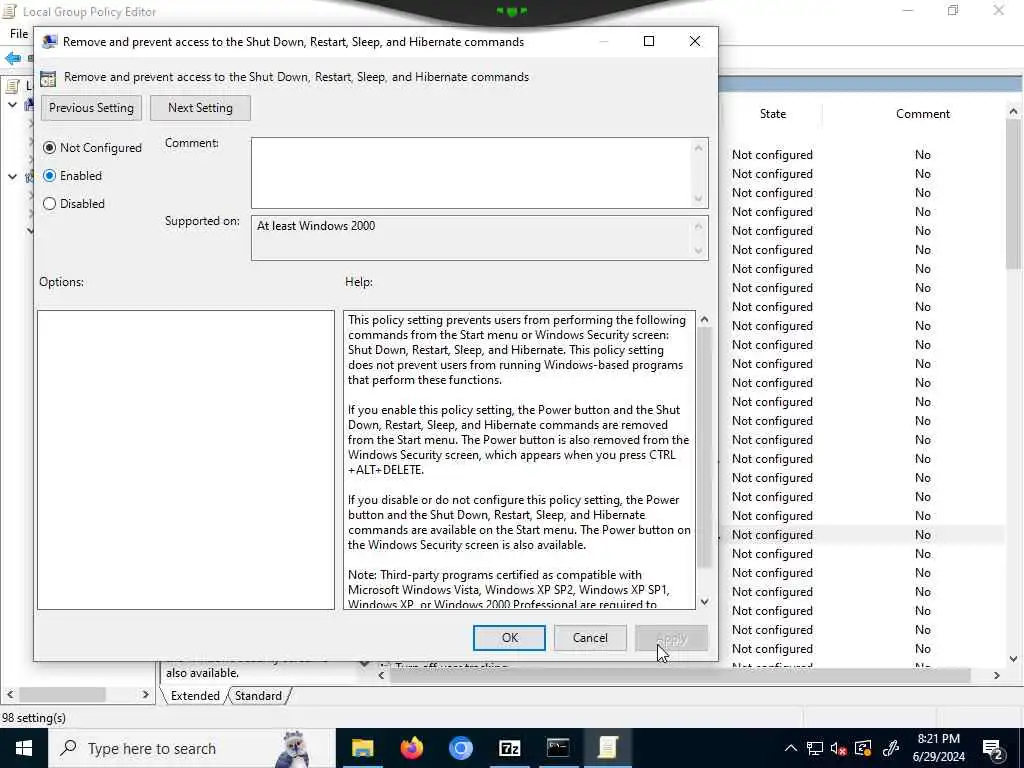Screen dimensions: 1024x768
Task: Click the 'At least Windows 2000' supported text
Action: (316, 226)
